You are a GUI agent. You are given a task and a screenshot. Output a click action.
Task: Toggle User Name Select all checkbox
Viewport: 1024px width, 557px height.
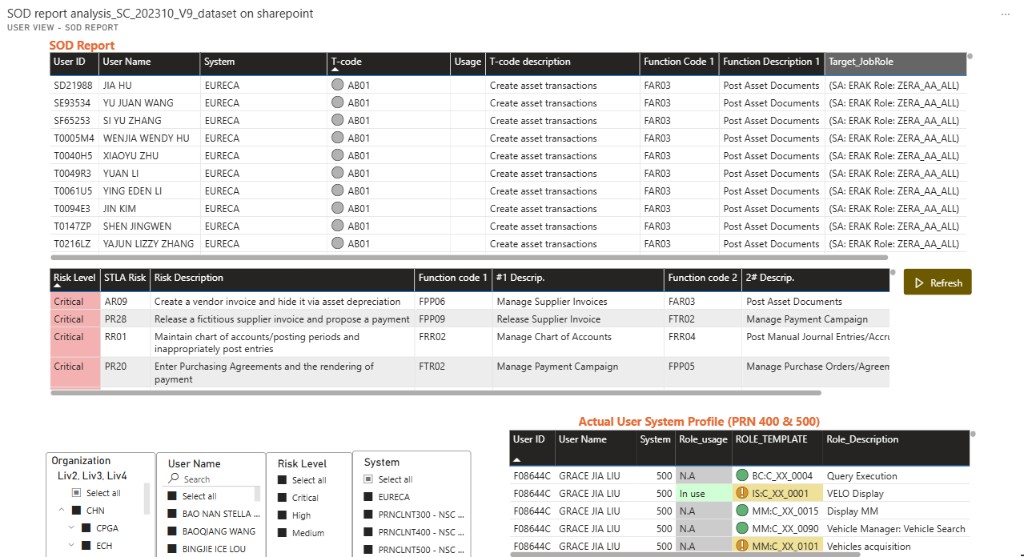click(x=172, y=496)
